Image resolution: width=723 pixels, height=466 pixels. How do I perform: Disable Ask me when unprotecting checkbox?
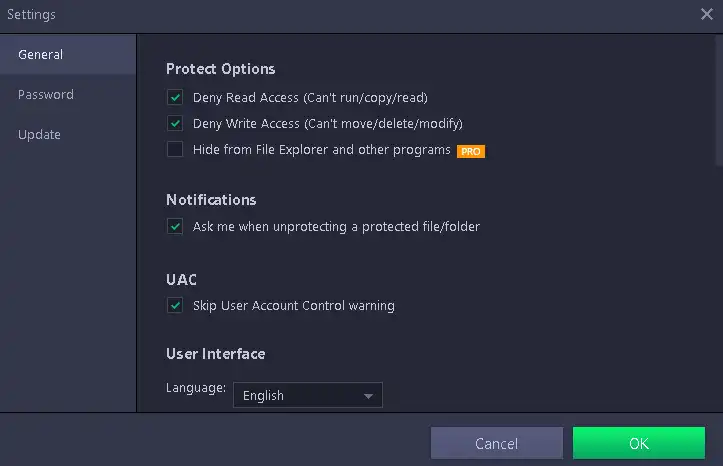[175, 227]
